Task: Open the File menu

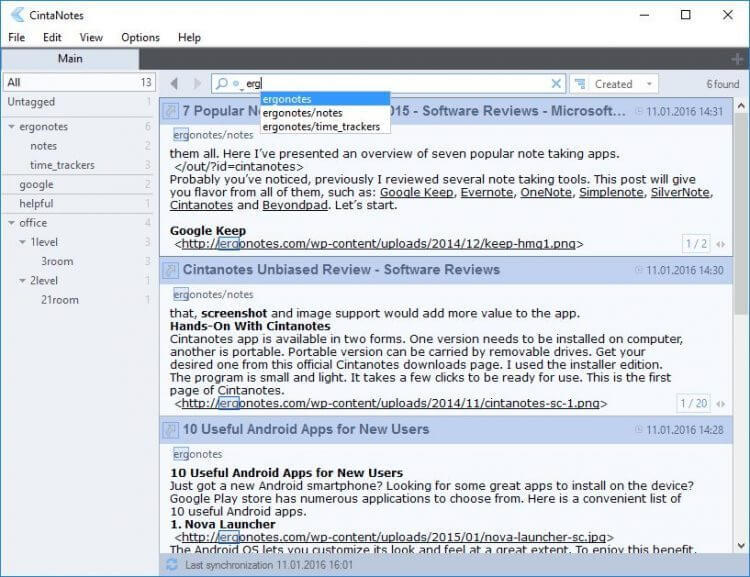Action: [17, 37]
